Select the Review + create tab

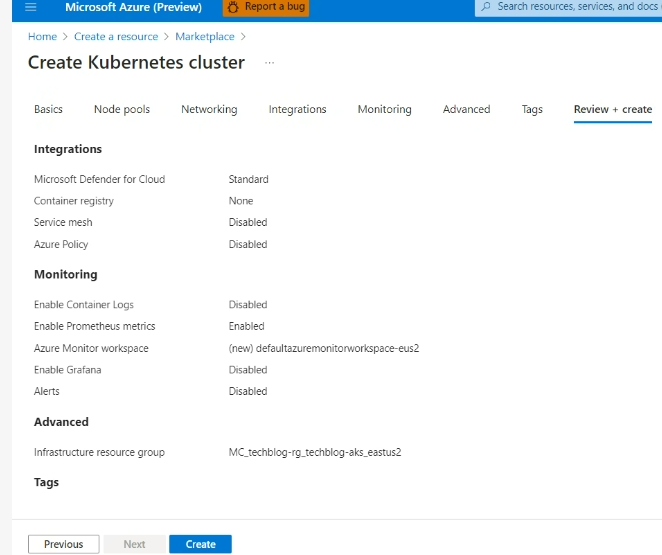[x=612, y=110]
